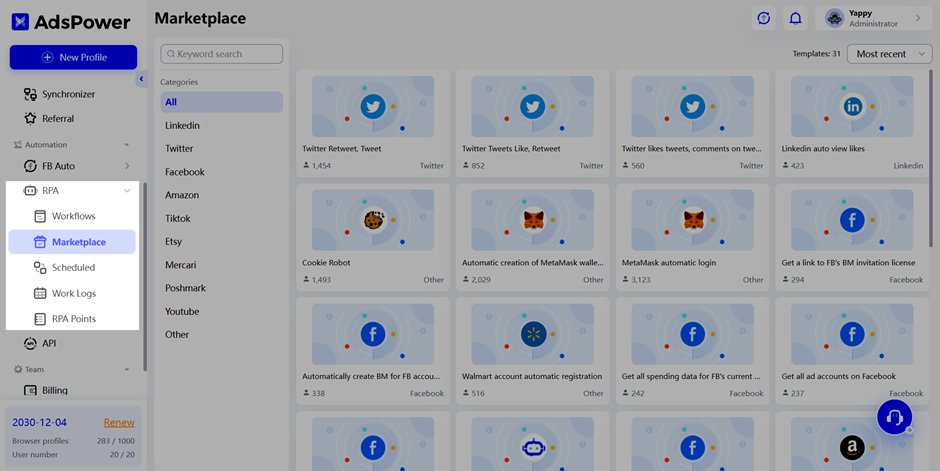Open Billing in the sidebar

click(55, 391)
